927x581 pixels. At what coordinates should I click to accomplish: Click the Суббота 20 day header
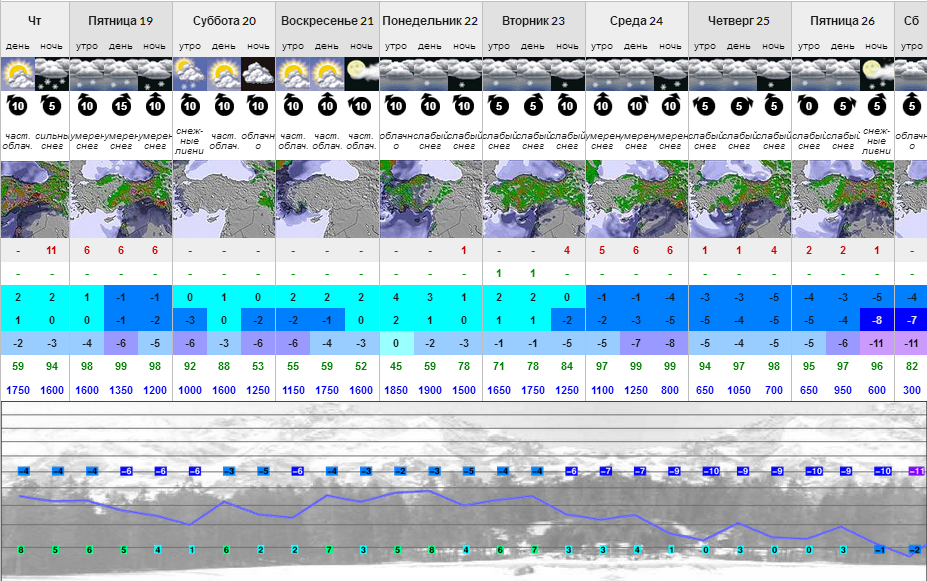pos(224,21)
